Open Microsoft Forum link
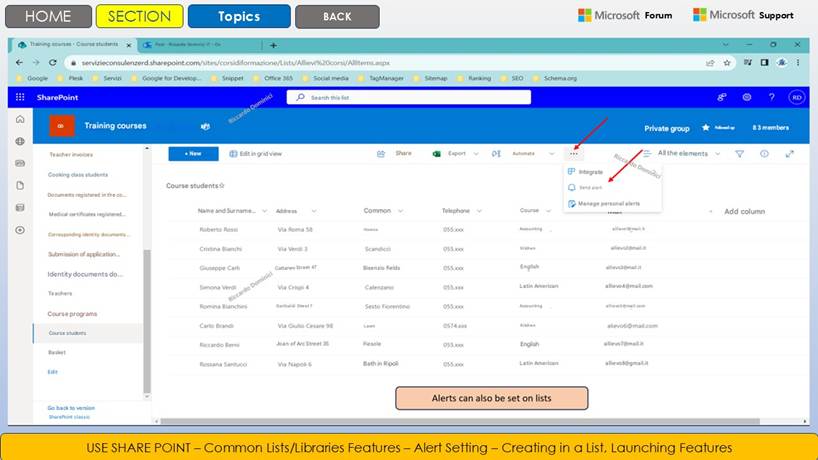Viewport: 818px width, 460px height. 625,15
